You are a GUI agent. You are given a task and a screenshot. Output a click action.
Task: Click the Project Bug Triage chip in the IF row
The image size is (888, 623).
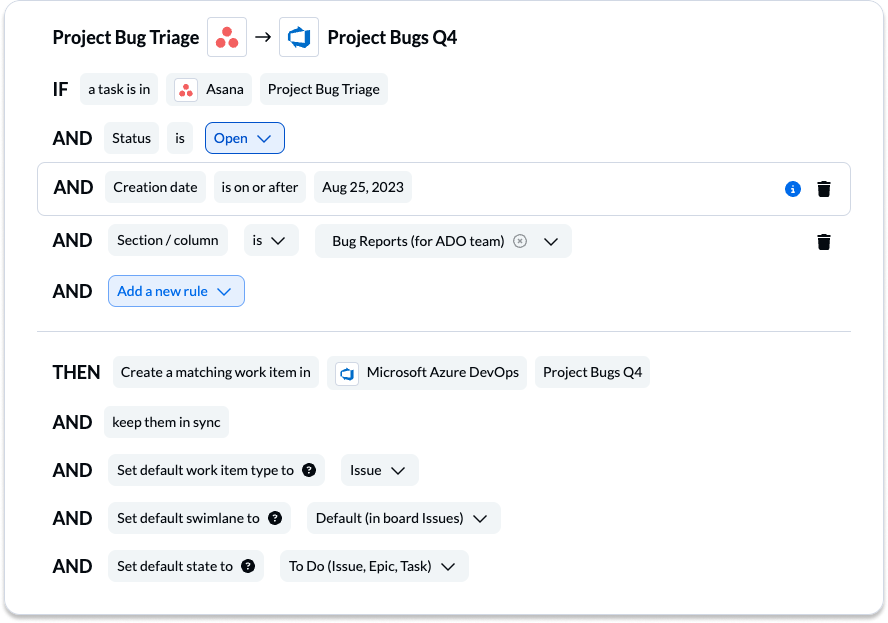pyautogui.click(x=324, y=89)
